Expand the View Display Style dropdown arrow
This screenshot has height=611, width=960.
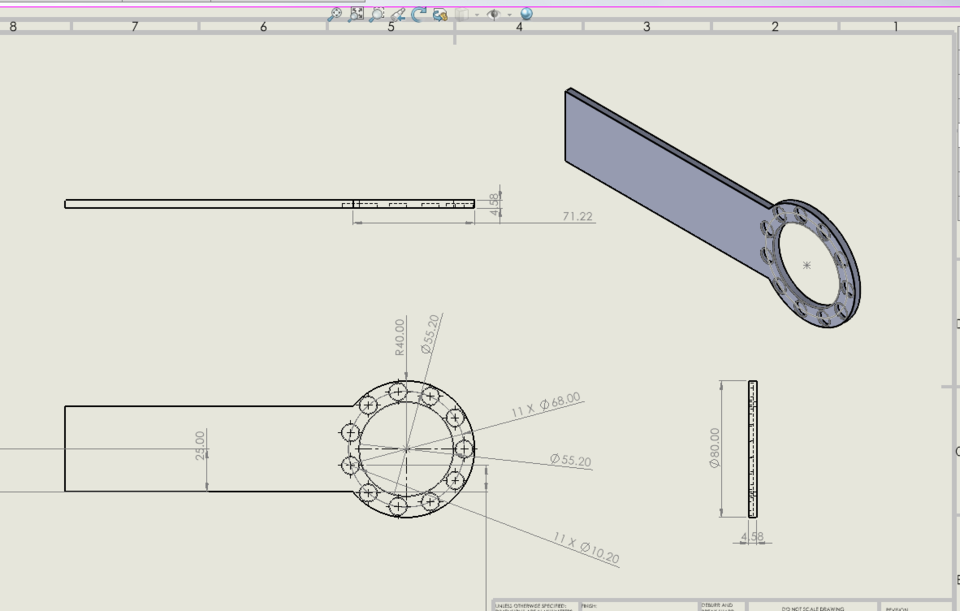tap(477, 14)
